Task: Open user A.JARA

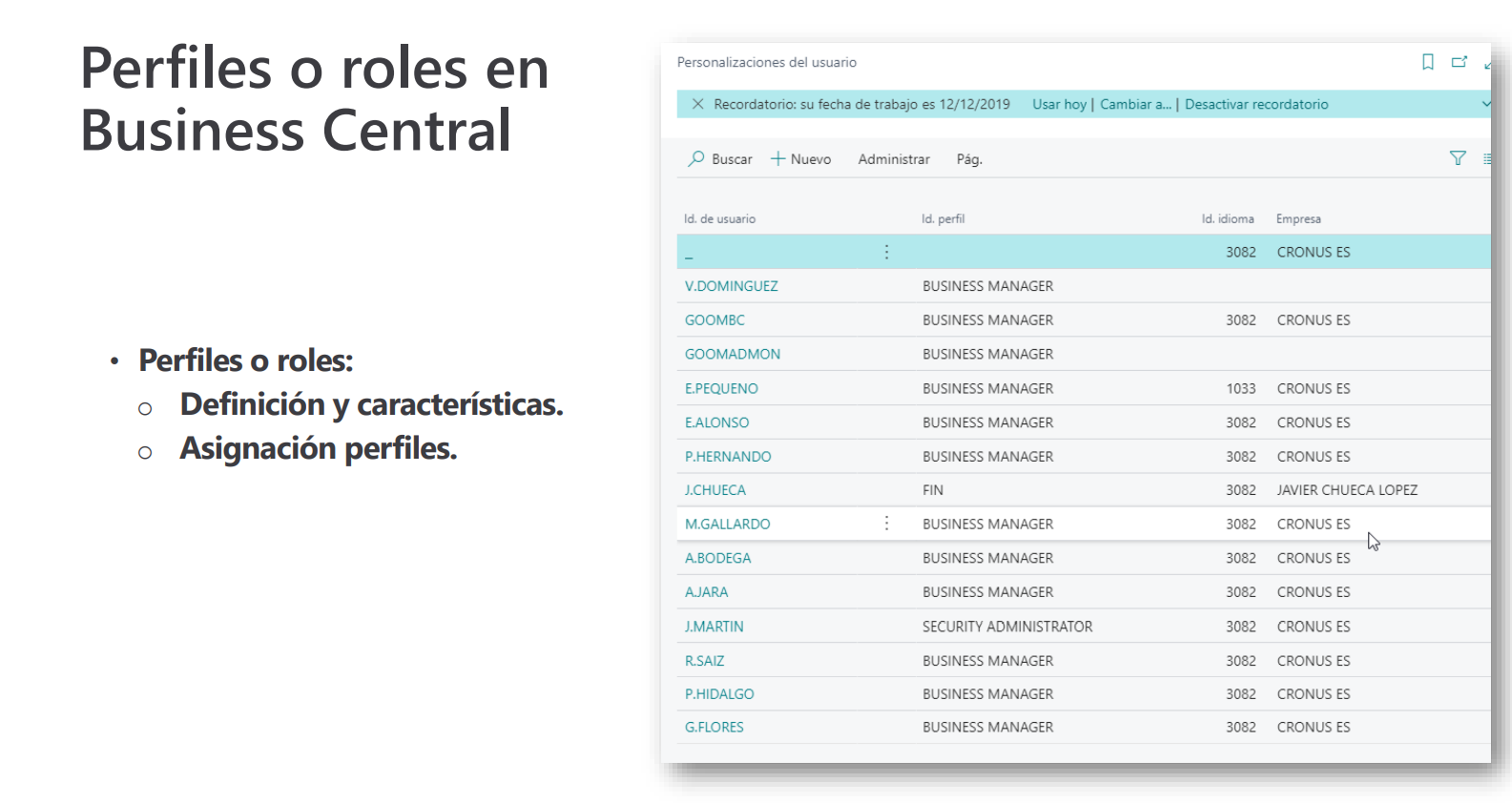Action: pos(706,592)
